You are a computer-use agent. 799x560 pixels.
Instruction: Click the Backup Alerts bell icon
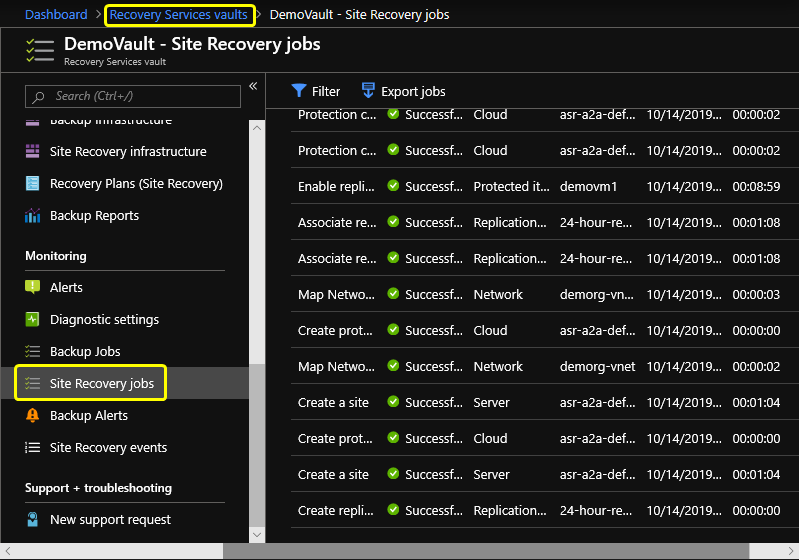pyautogui.click(x=32, y=415)
